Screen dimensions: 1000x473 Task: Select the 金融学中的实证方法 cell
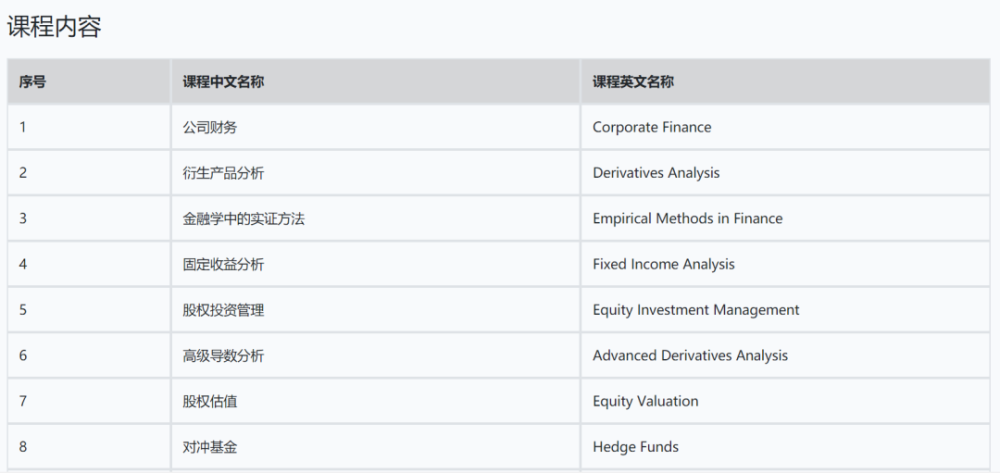pyautogui.click(x=243, y=219)
